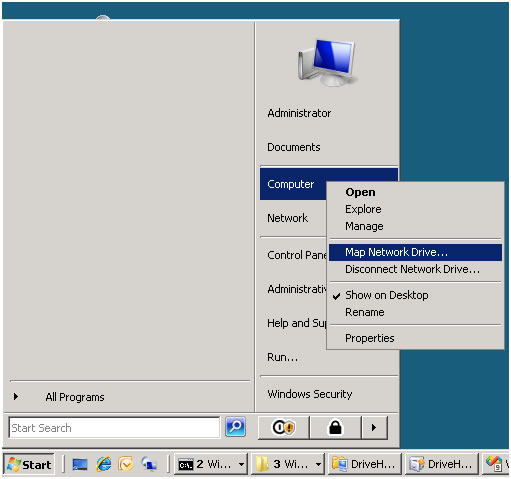Lock the computer with padlock icon

(x=335, y=427)
